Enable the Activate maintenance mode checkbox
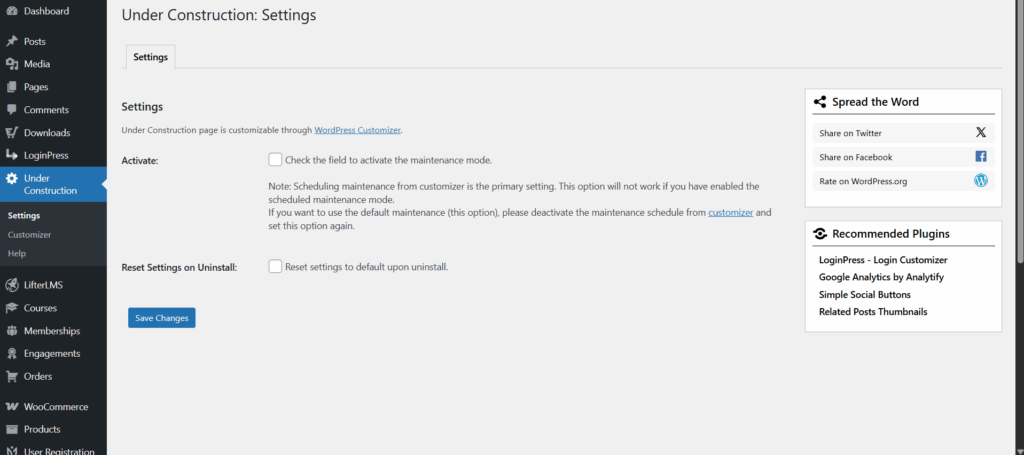Screen dimensions: 1024x455 click(x=275, y=159)
